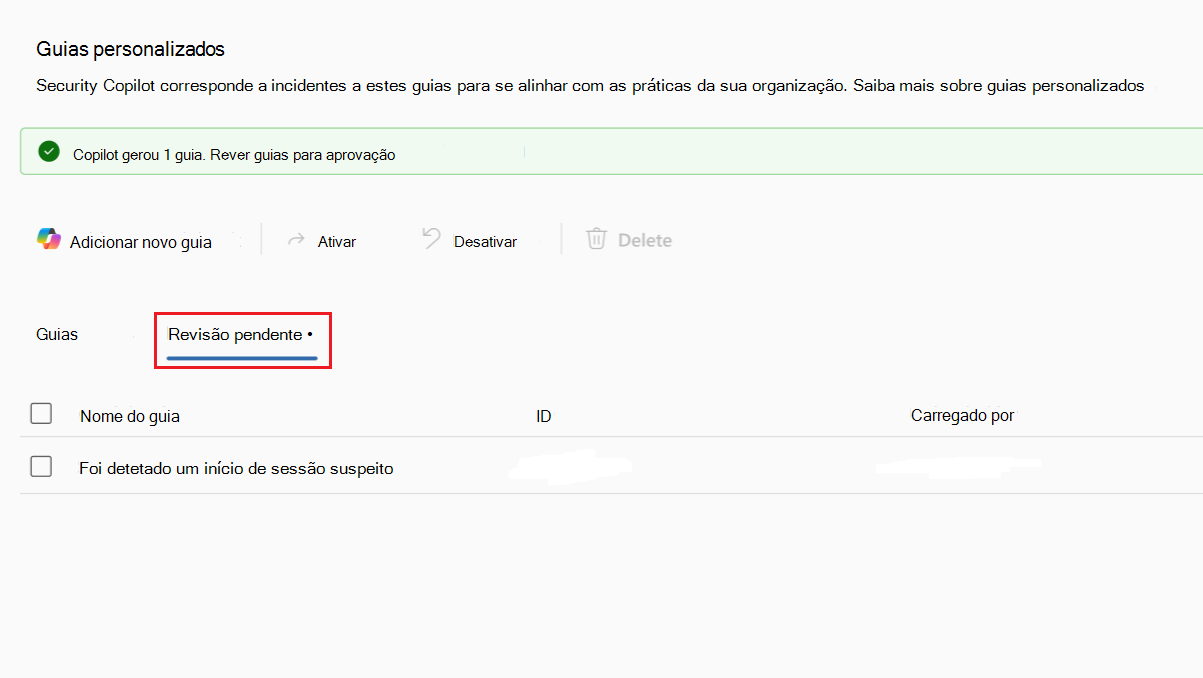Sort the table by Carregado por
1203x678 pixels.
pos(961,414)
